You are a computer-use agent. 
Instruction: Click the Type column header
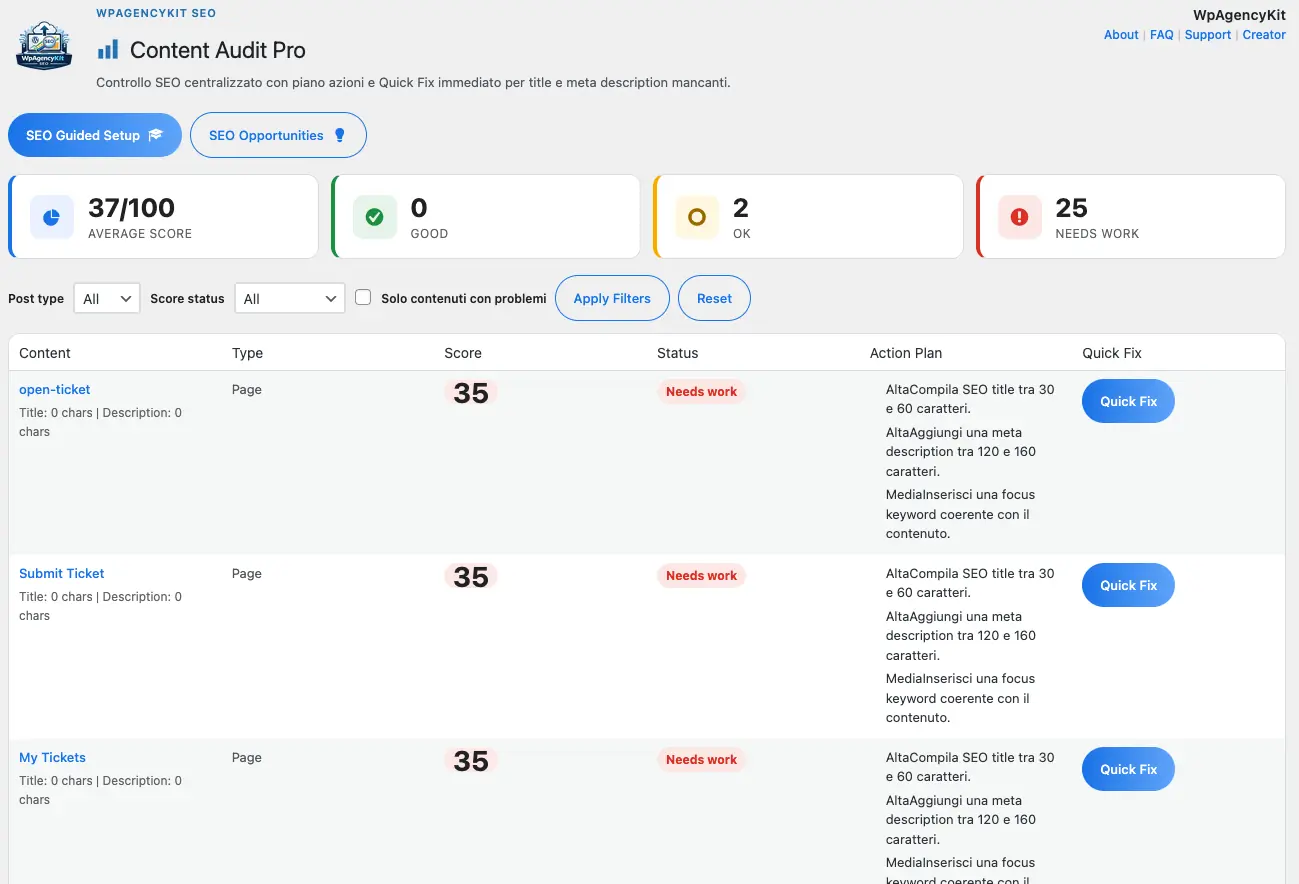point(247,353)
